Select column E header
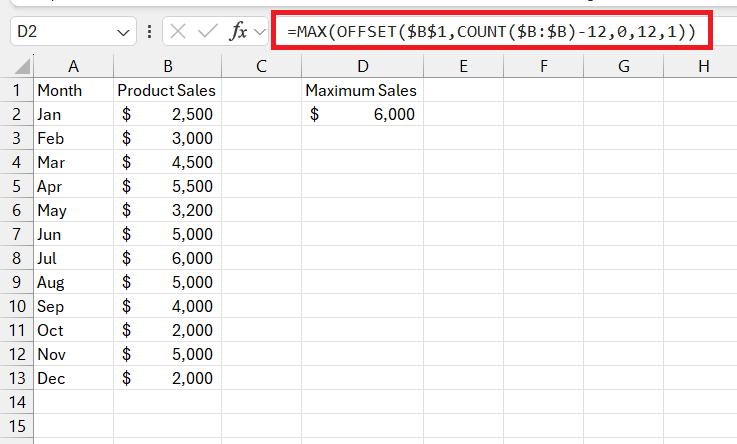The image size is (737, 444). tap(463, 66)
